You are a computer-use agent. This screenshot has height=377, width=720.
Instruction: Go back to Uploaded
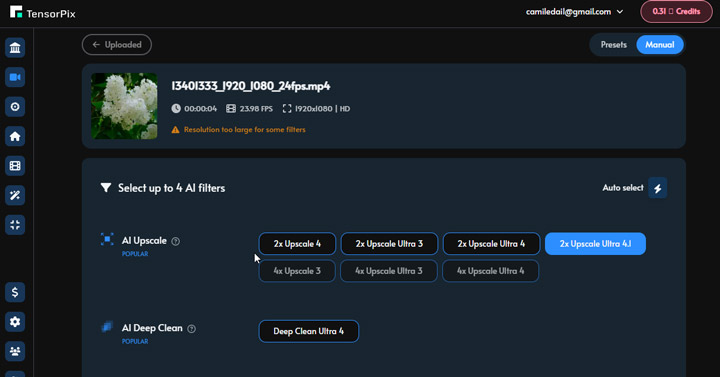117,45
